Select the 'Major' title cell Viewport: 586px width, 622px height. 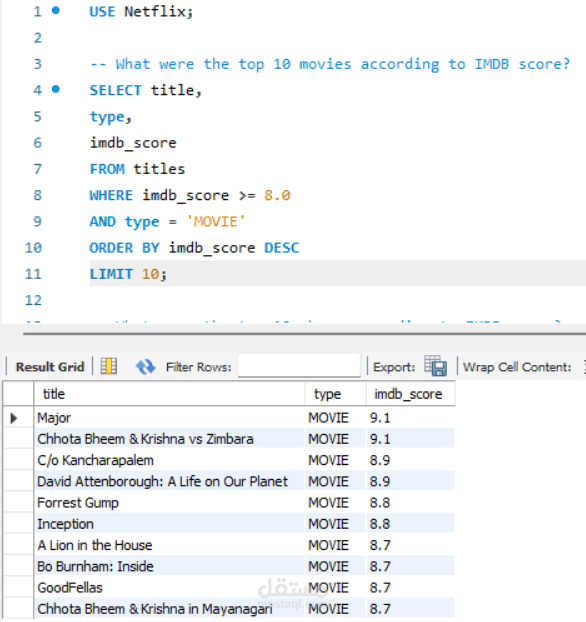coord(169,418)
